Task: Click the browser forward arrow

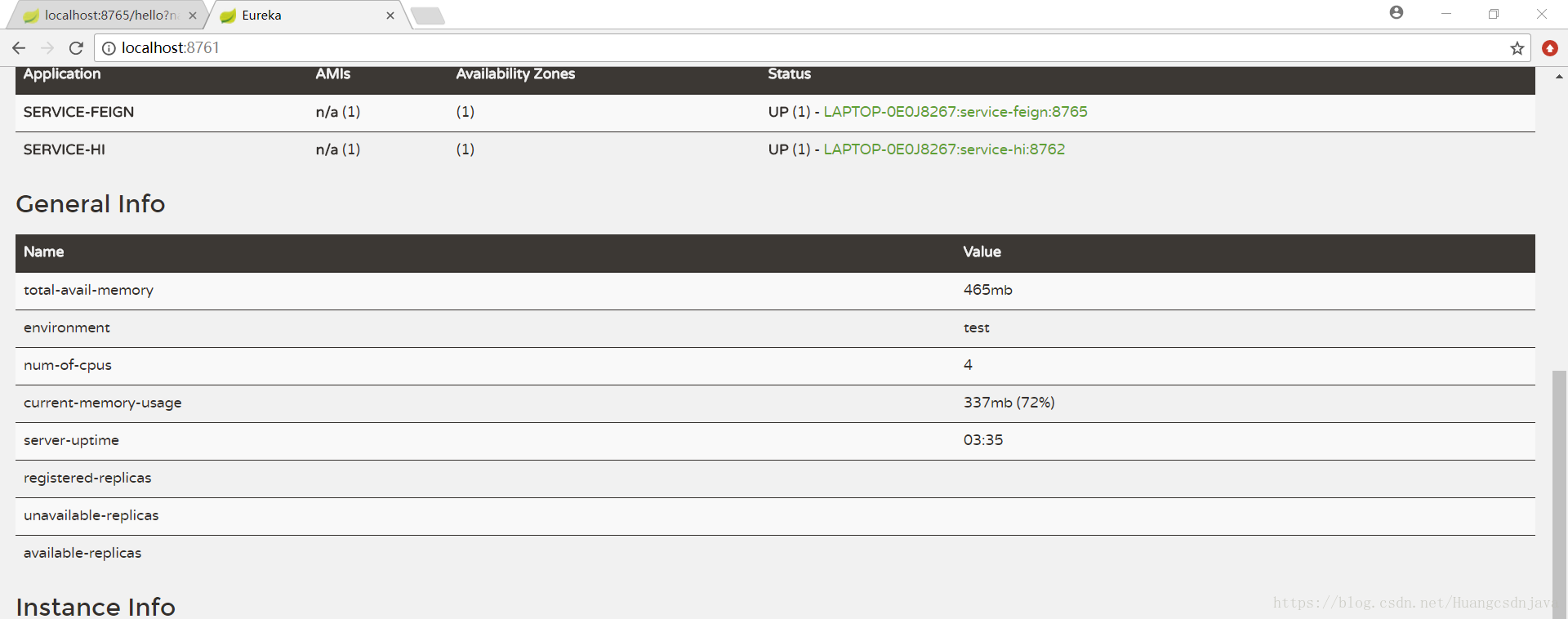Action: click(47, 48)
